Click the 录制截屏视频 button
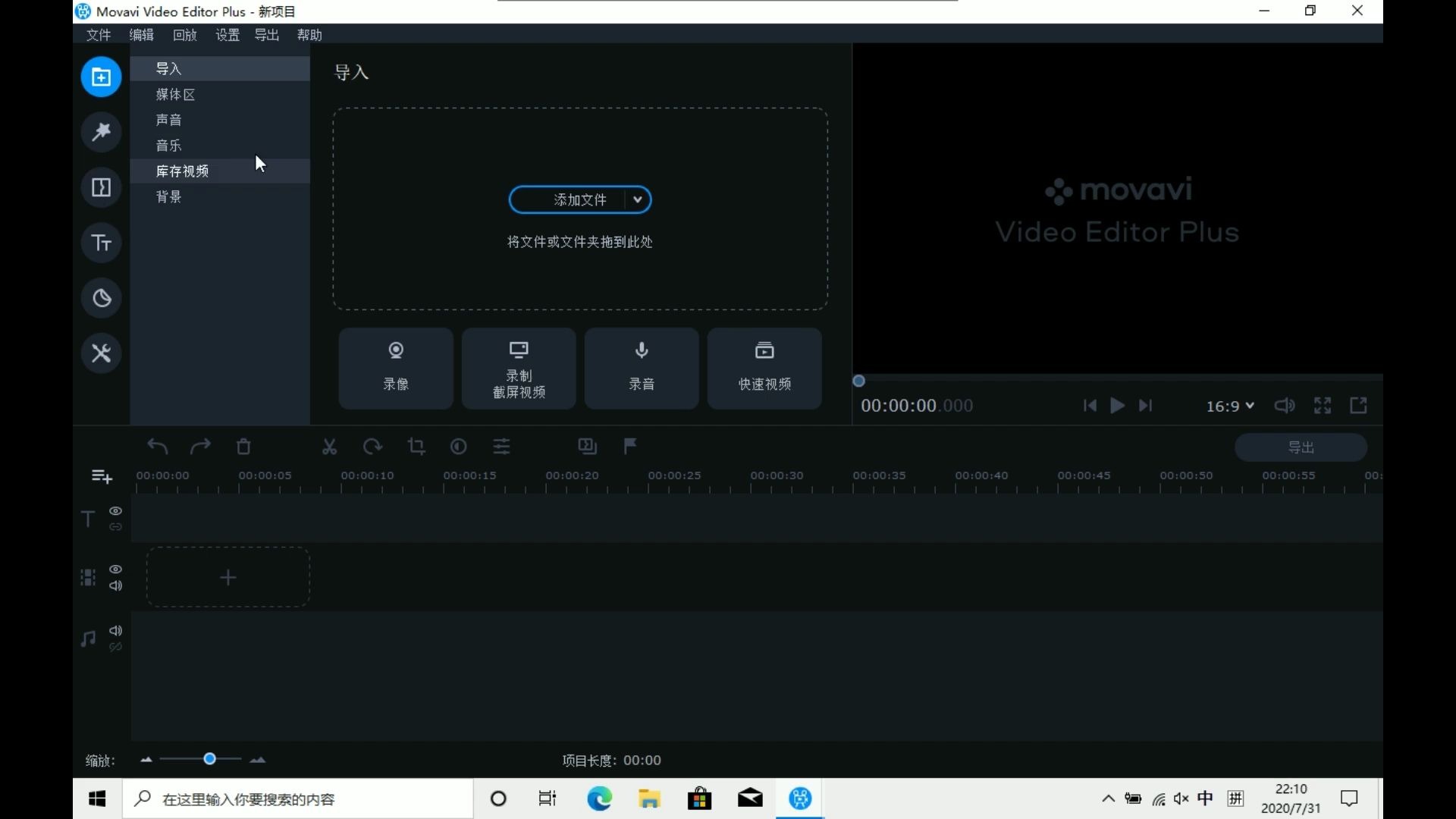 (519, 369)
